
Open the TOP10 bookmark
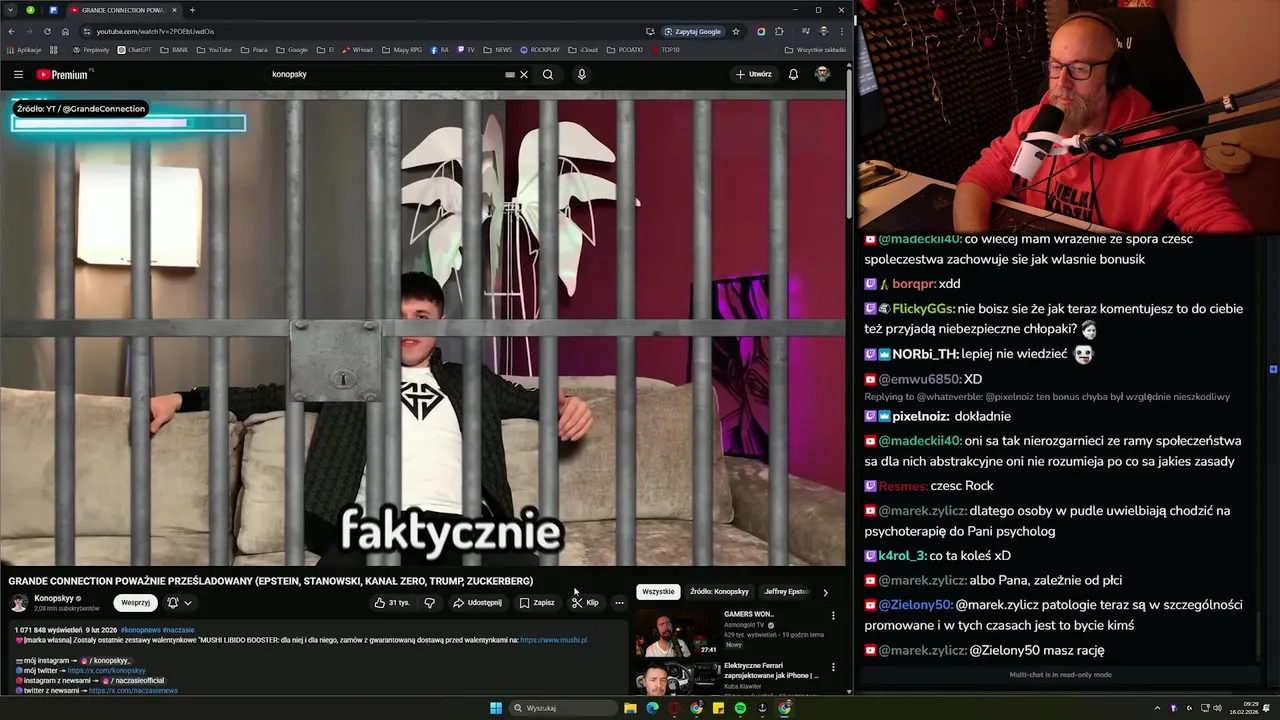pos(665,49)
